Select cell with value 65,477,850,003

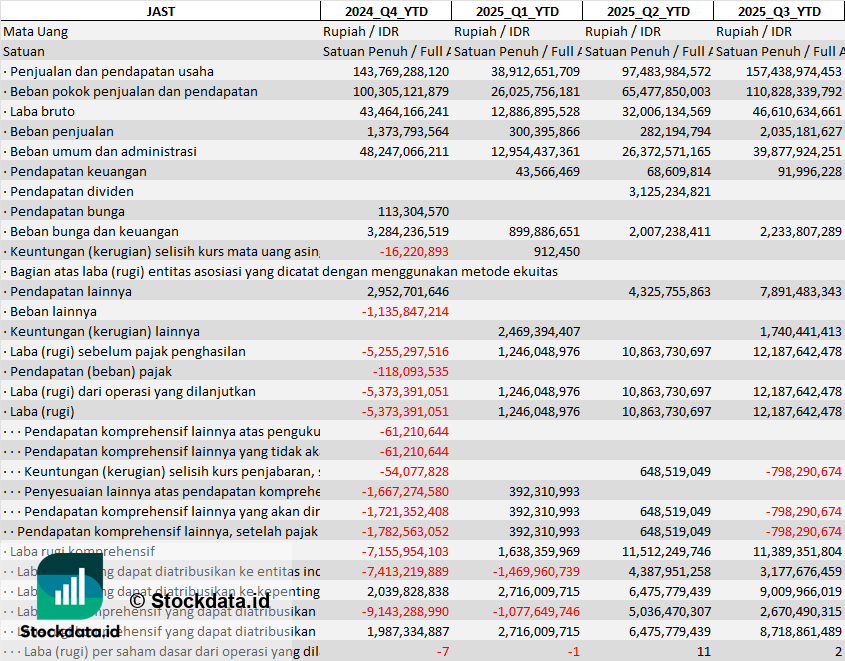click(x=666, y=92)
